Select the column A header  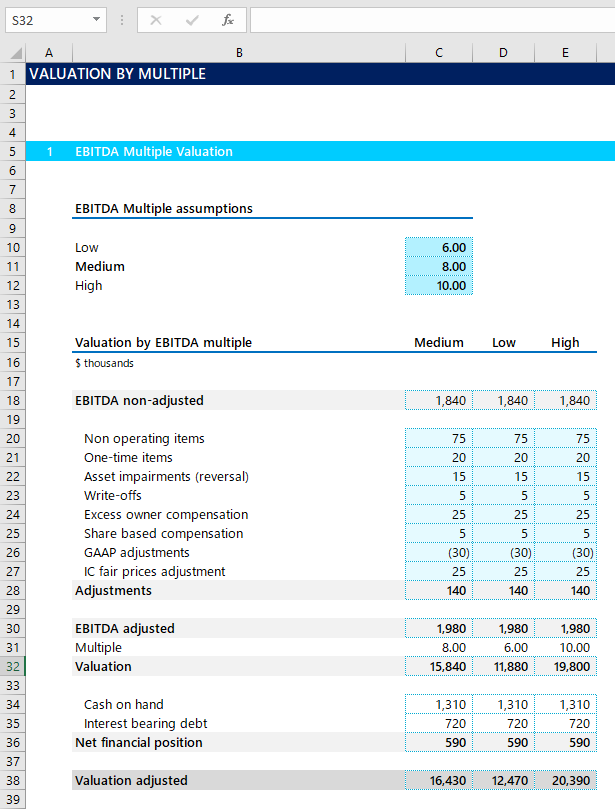coord(49,53)
